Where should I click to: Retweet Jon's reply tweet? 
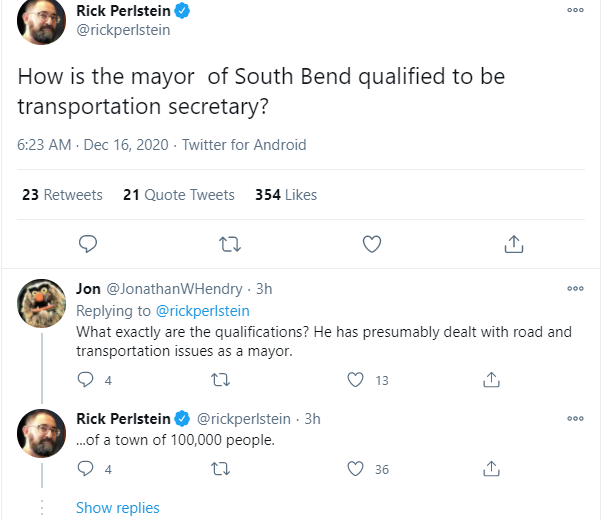coord(221,379)
